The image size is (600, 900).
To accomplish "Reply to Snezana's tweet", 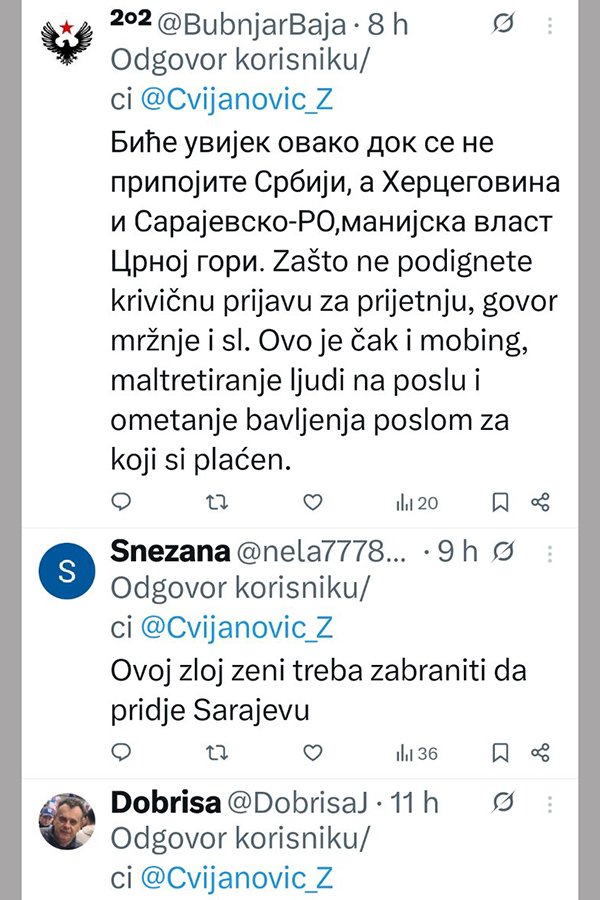I will (120, 752).
